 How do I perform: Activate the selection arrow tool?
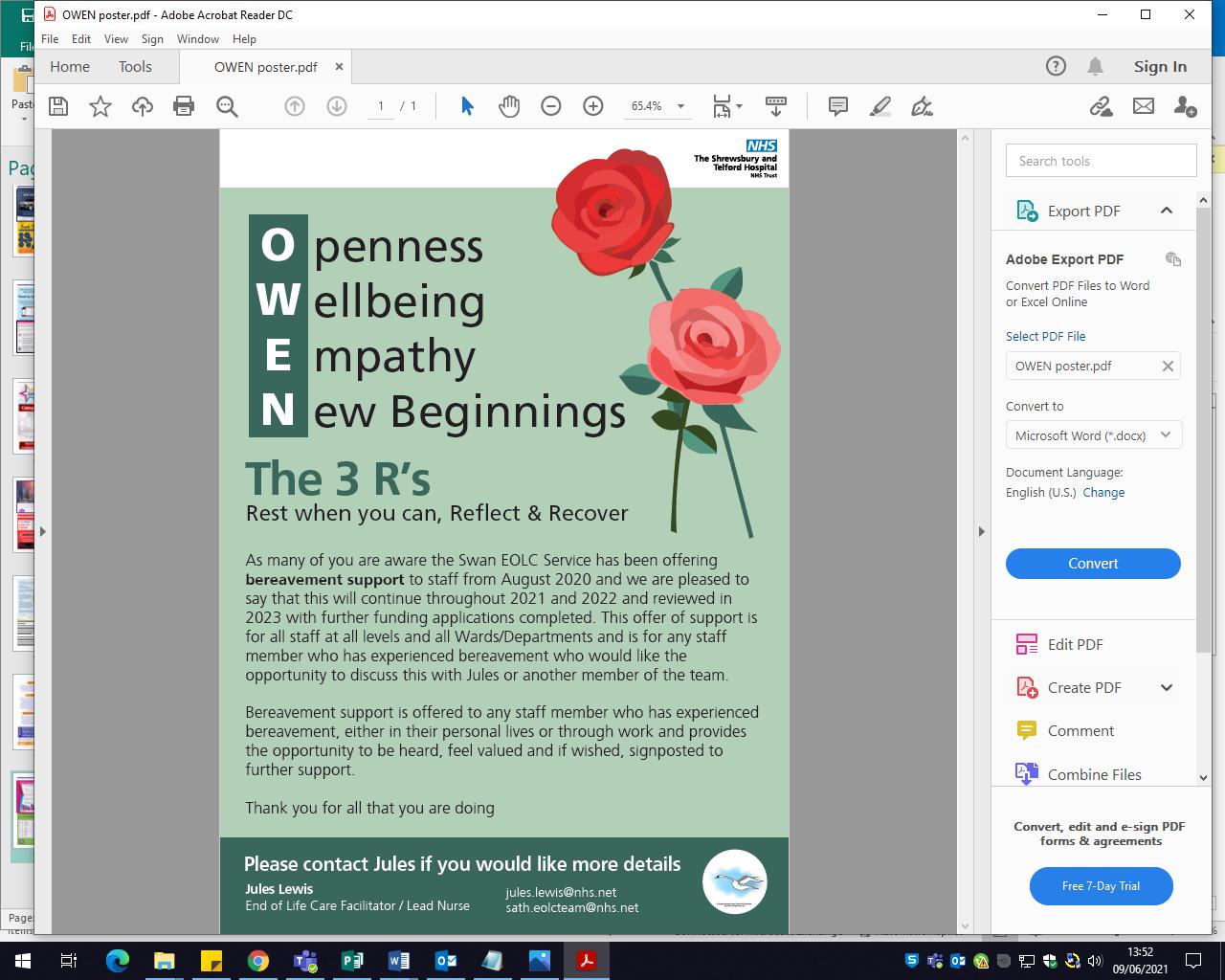click(x=467, y=106)
